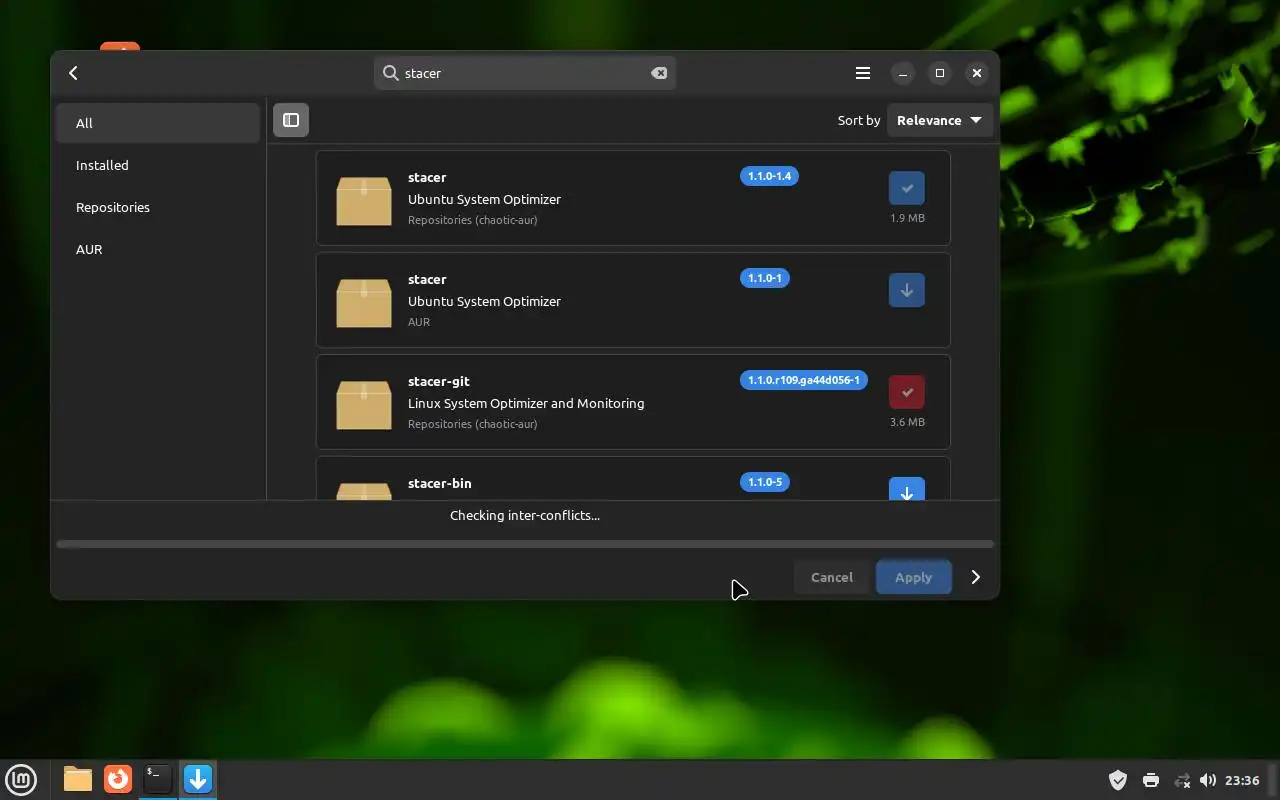
Task: Apply the pending changes
Action: pyautogui.click(x=913, y=577)
